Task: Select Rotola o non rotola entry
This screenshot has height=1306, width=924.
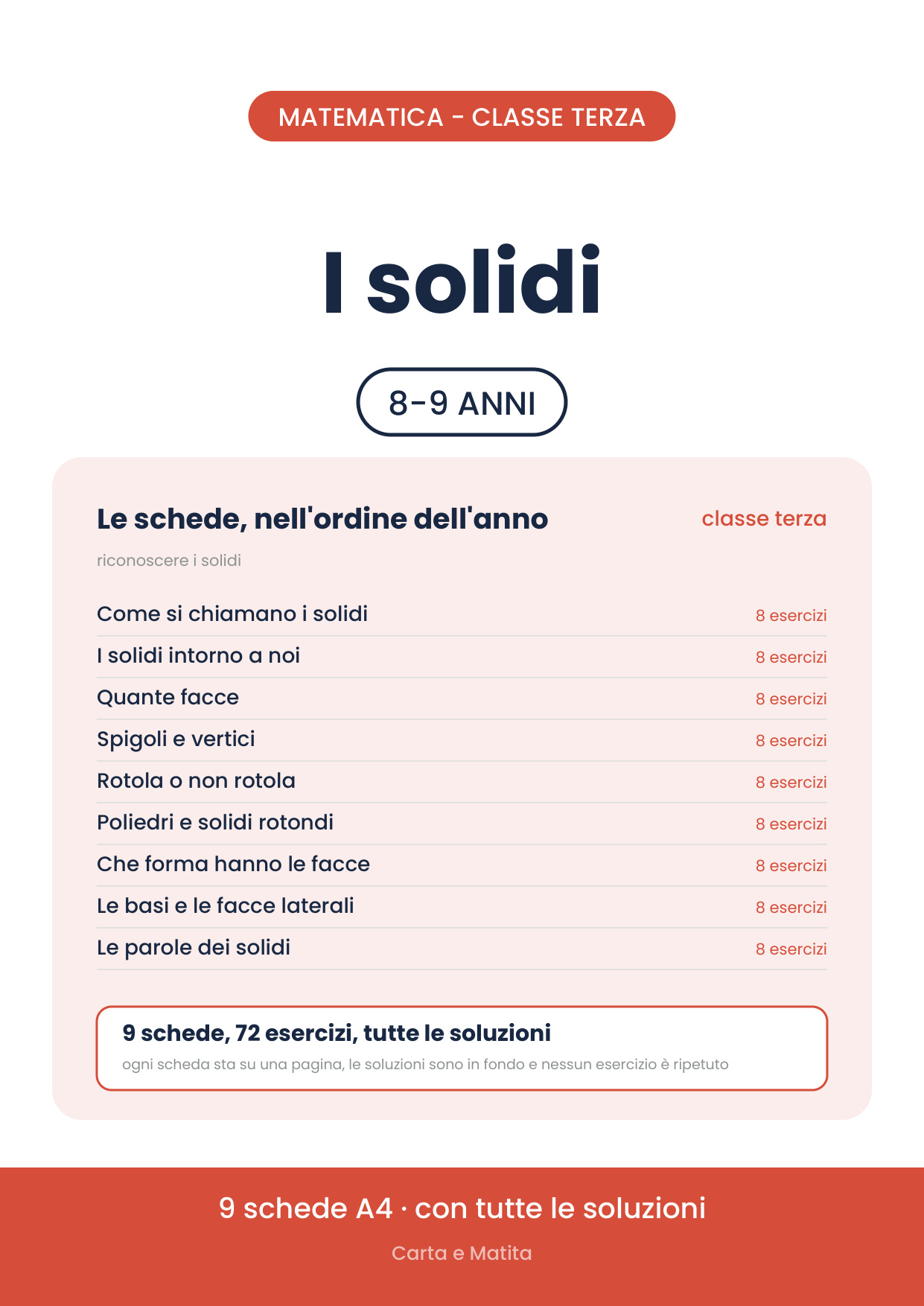Action: click(462, 781)
